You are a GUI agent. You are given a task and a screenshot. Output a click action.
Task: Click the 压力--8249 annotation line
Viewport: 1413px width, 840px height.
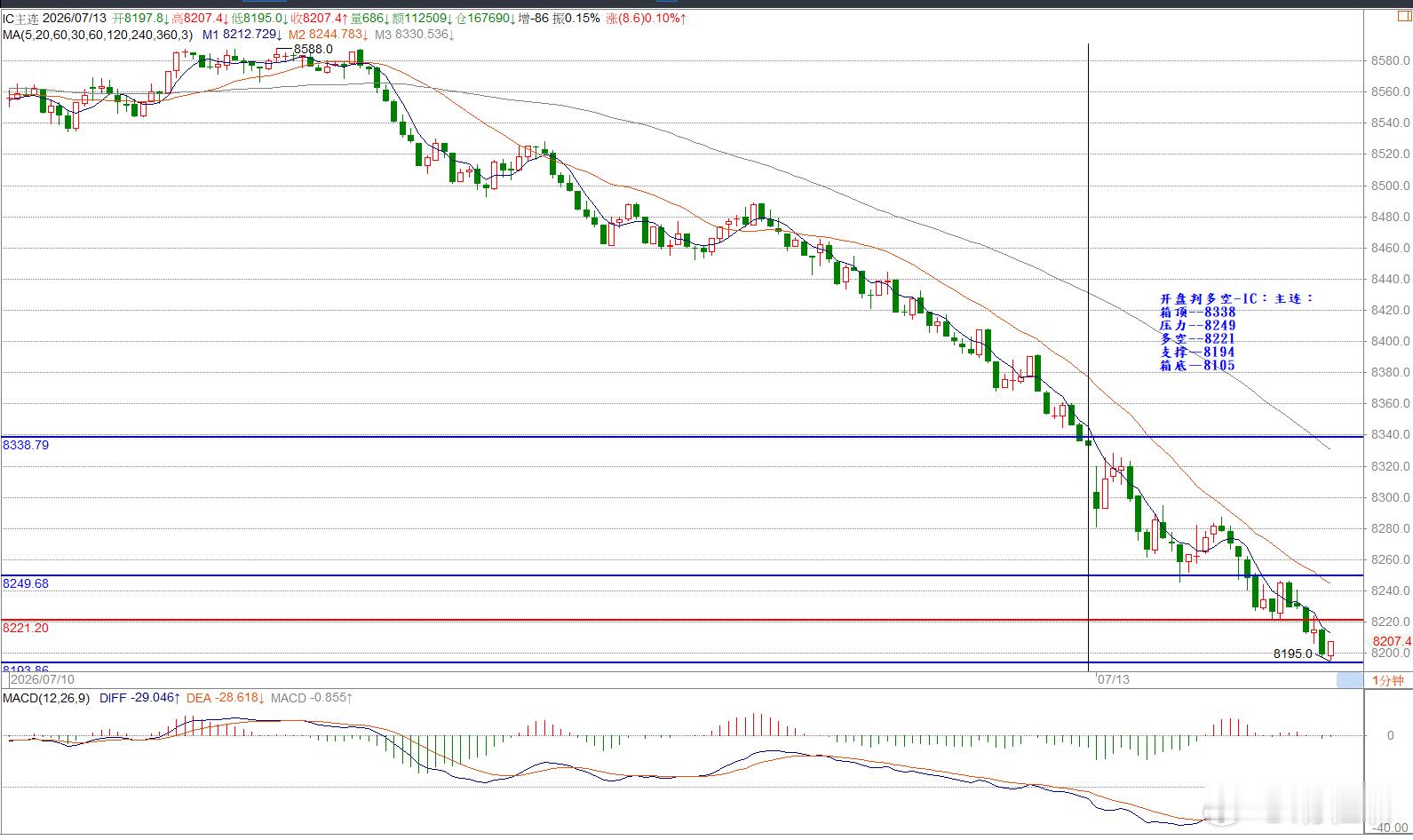click(1198, 325)
